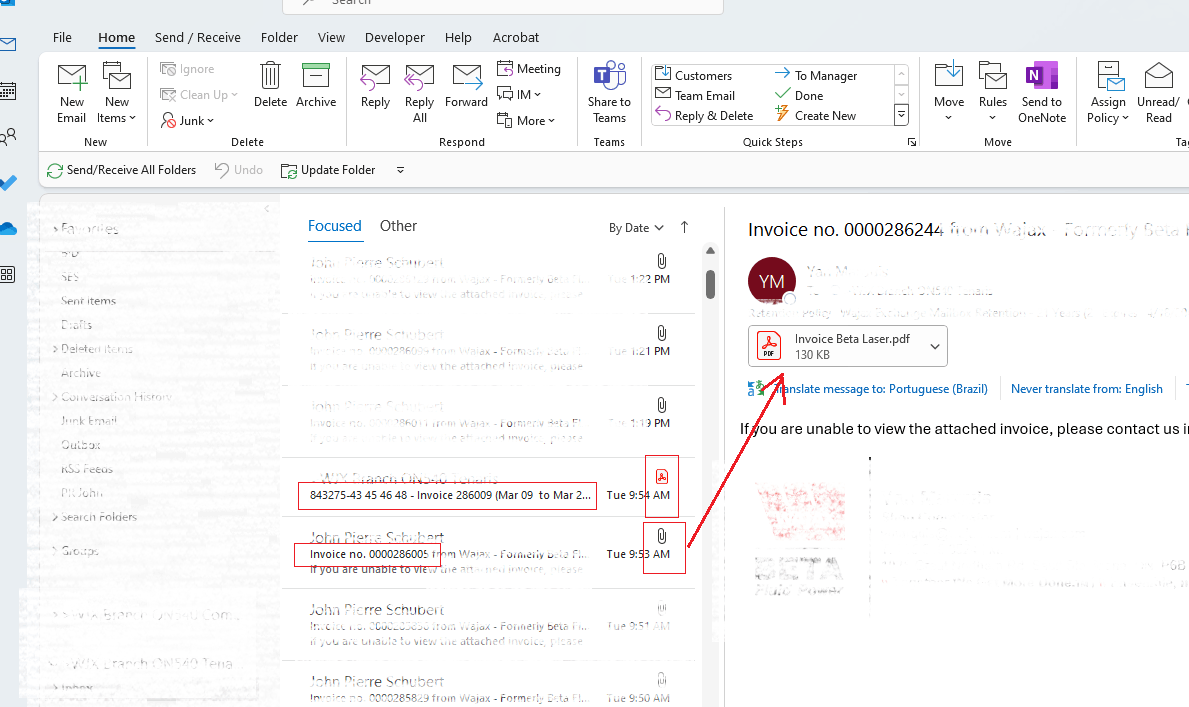Select Create New quick step
The height and width of the screenshot is (707, 1189).
tap(815, 116)
